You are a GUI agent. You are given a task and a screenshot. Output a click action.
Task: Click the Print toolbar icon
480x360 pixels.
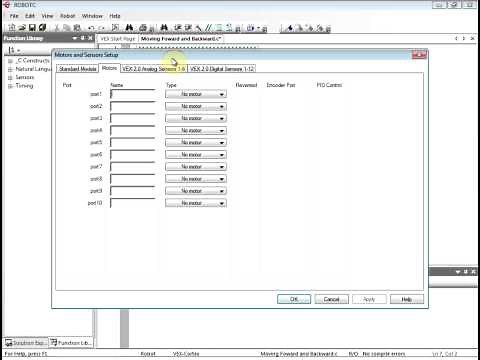click(143, 28)
